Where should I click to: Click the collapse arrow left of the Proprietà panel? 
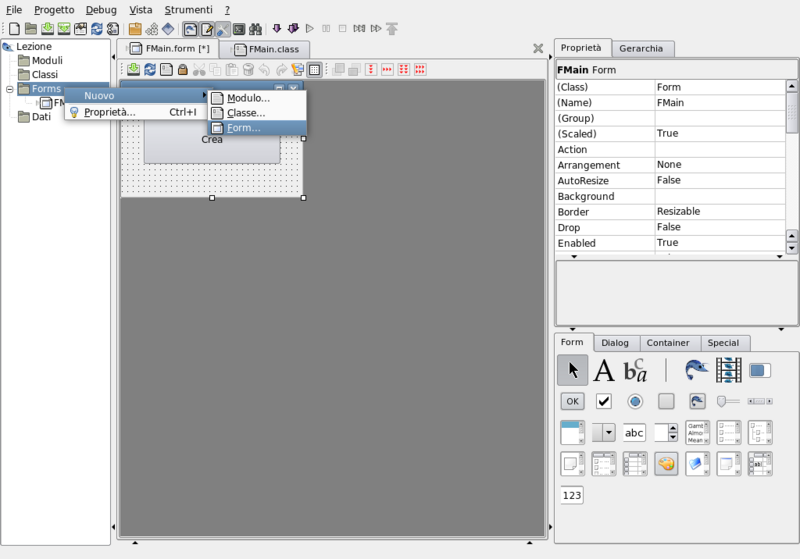pos(551,57)
